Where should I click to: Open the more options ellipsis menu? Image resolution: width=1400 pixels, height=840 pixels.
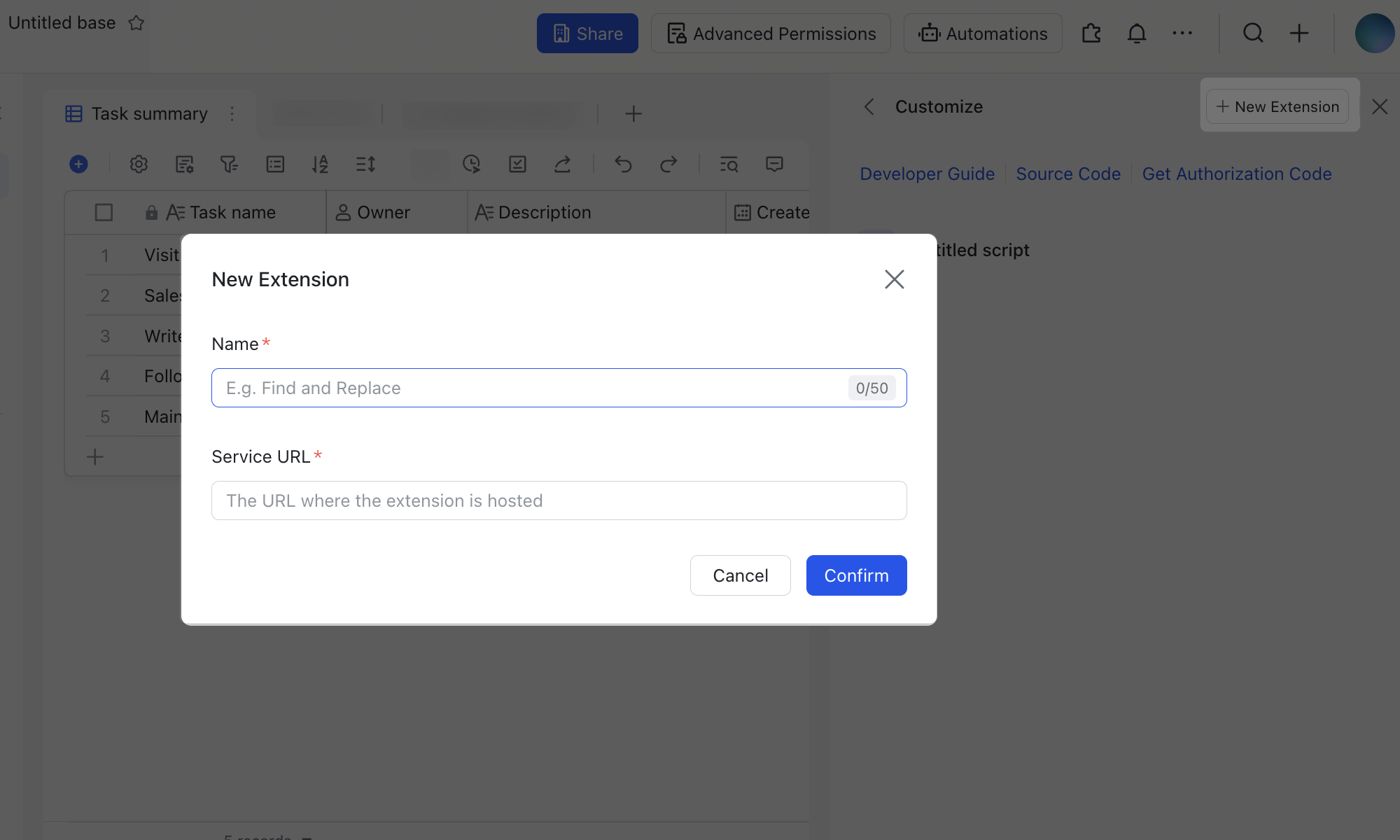1183,33
